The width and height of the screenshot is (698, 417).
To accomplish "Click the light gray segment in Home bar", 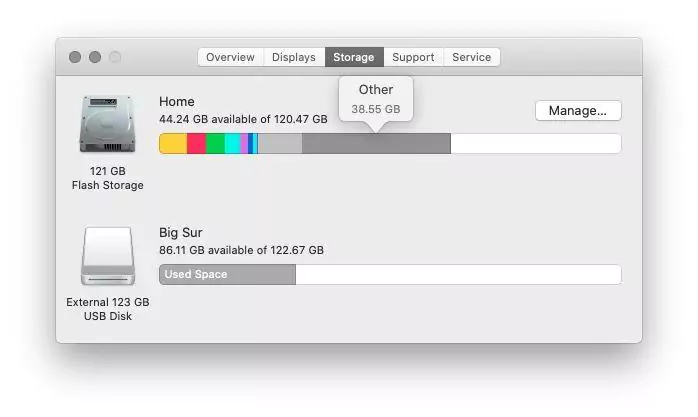I will (280, 144).
